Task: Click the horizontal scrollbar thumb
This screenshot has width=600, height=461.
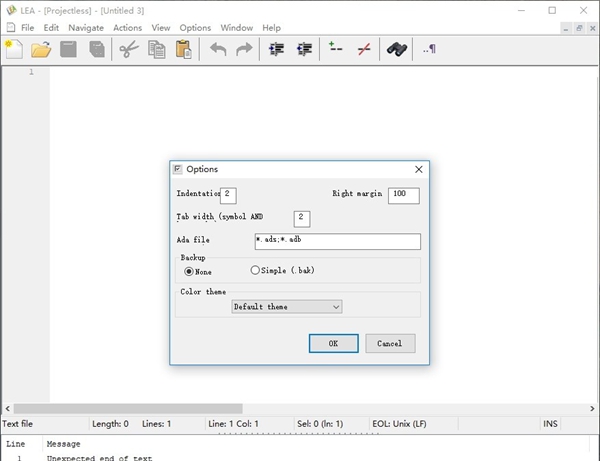Action: (128, 409)
